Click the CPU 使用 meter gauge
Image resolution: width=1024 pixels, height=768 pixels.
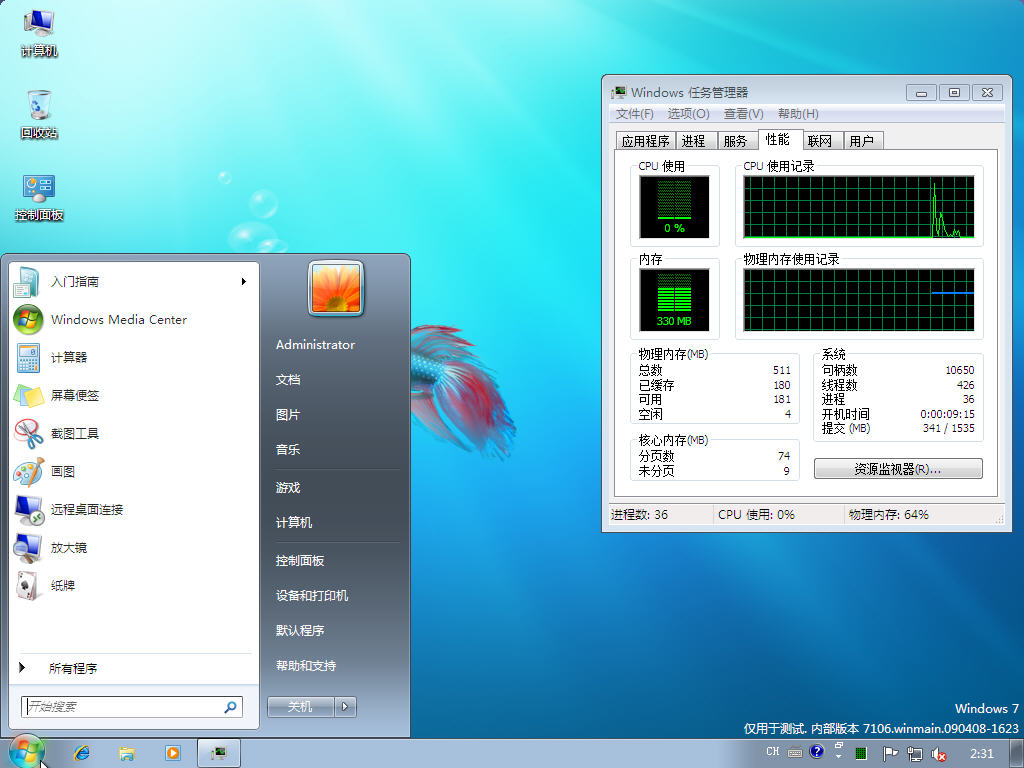click(674, 206)
